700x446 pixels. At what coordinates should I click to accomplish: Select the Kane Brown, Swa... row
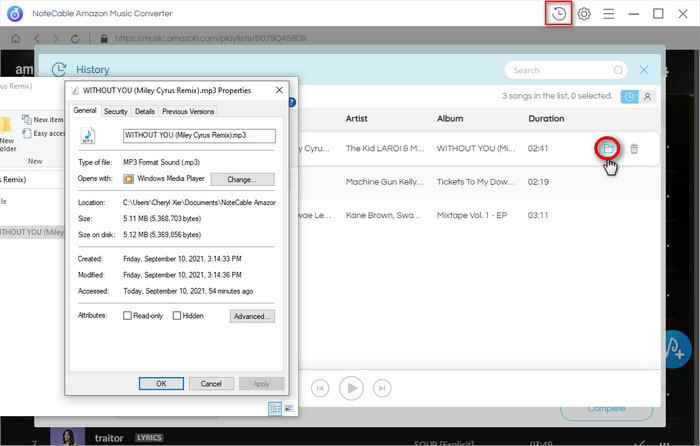478,216
